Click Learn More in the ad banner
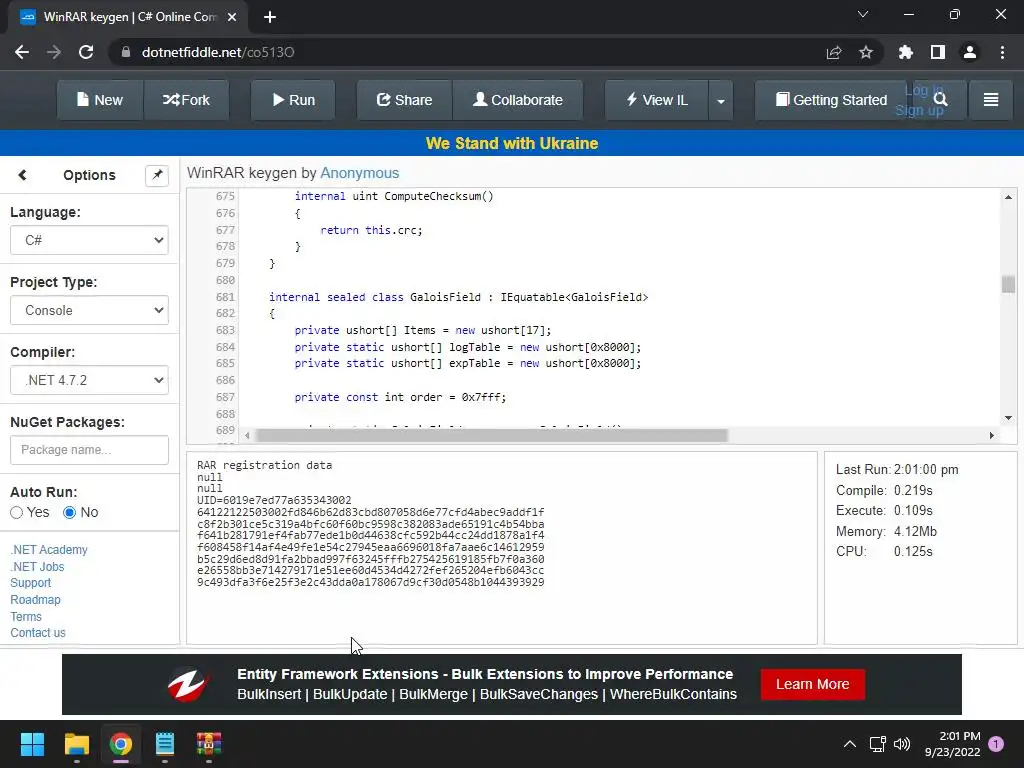This screenshot has width=1024, height=768. click(x=812, y=684)
